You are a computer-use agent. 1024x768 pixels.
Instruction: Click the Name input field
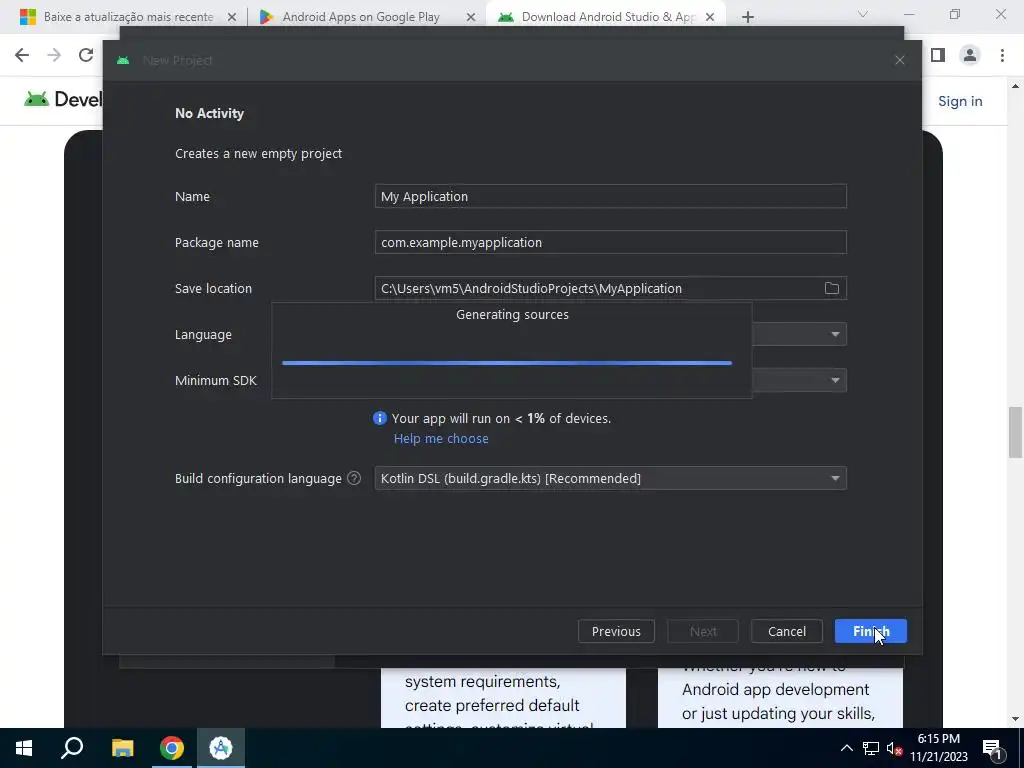pos(611,196)
